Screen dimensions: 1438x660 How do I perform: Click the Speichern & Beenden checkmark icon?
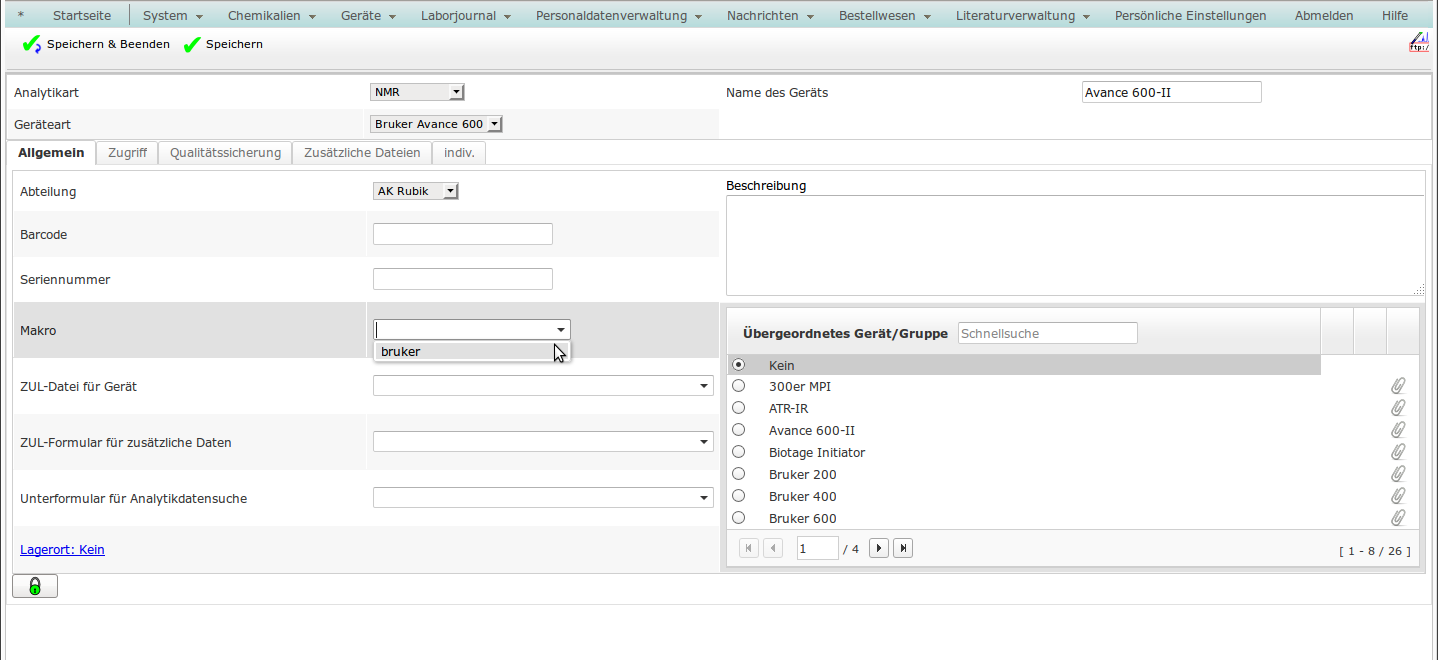(32, 44)
